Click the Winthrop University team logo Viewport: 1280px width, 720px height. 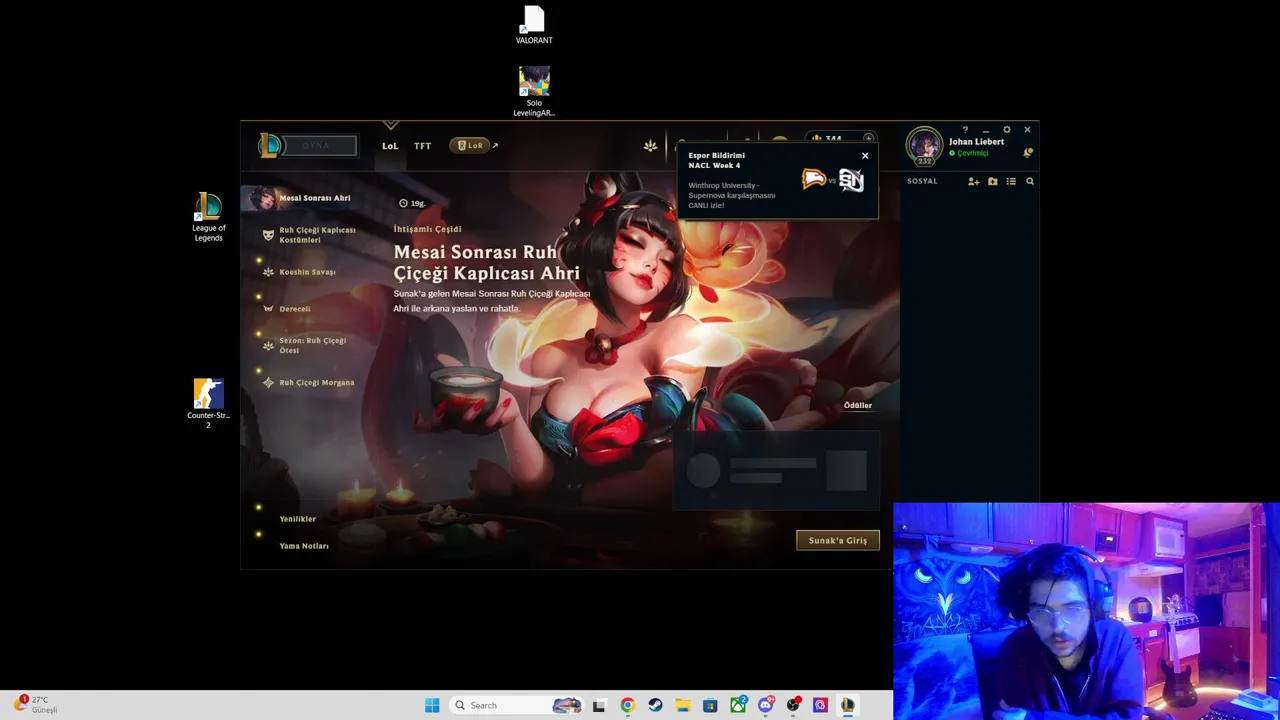814,179
